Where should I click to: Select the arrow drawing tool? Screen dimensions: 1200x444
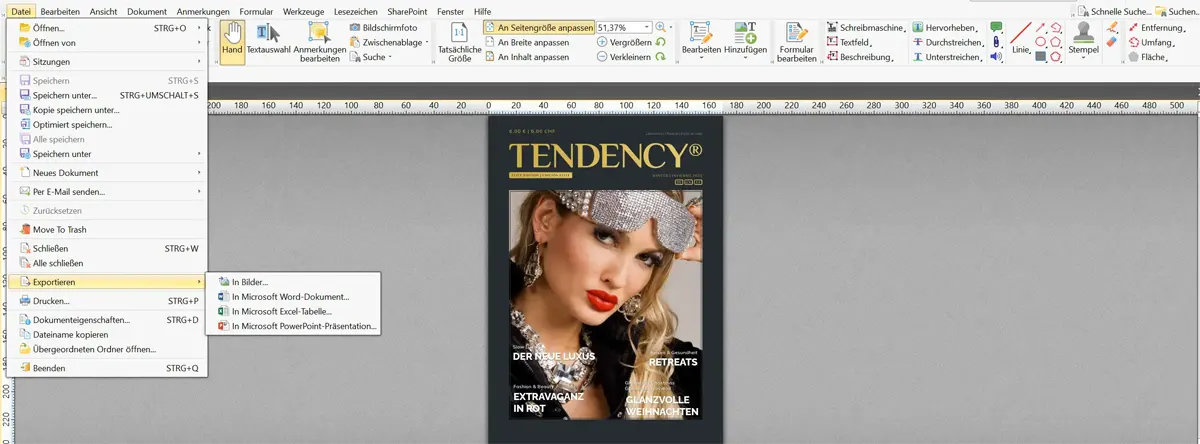[1041, 27]
